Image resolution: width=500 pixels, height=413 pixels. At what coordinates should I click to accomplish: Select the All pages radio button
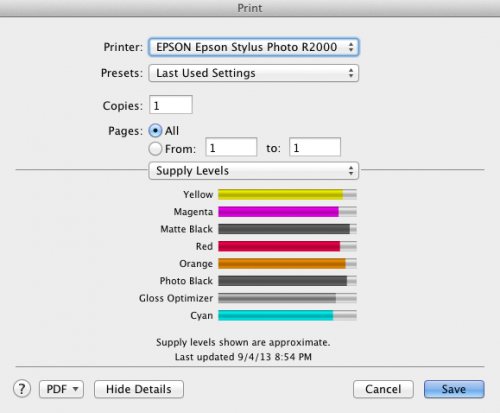tap(155, 131)
